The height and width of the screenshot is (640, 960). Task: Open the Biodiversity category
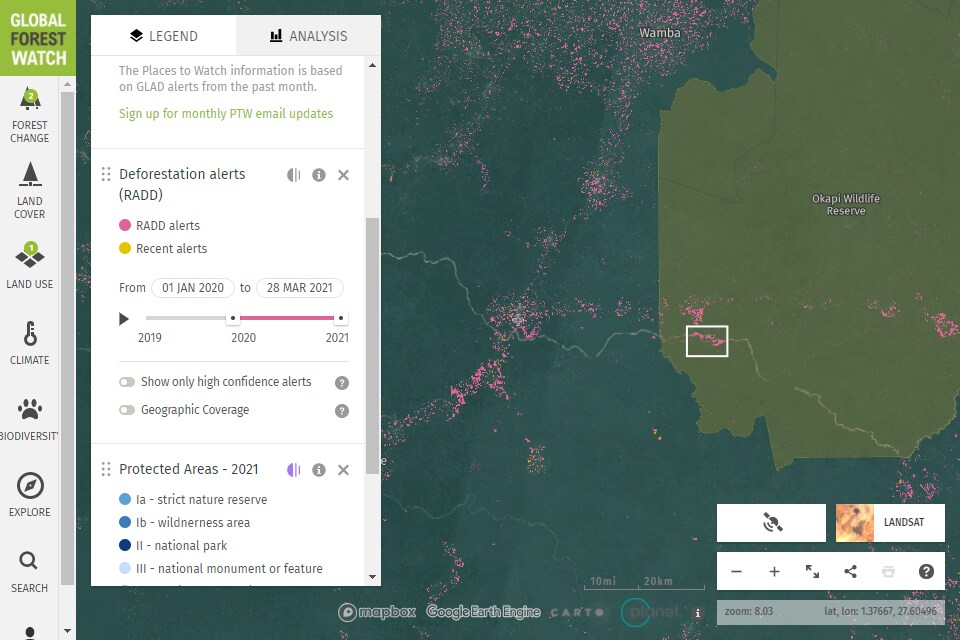pyautogui.click(x=29, y=419)
